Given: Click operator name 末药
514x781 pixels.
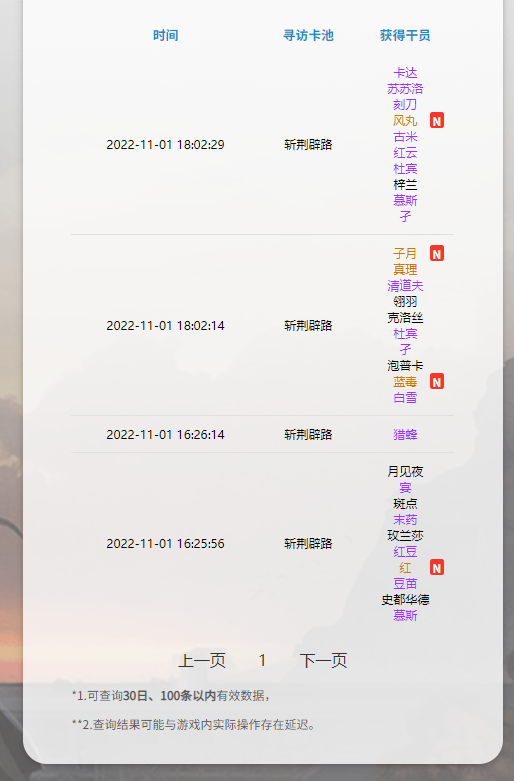Looking at the screenshot, I should click(x=405, y=520).
